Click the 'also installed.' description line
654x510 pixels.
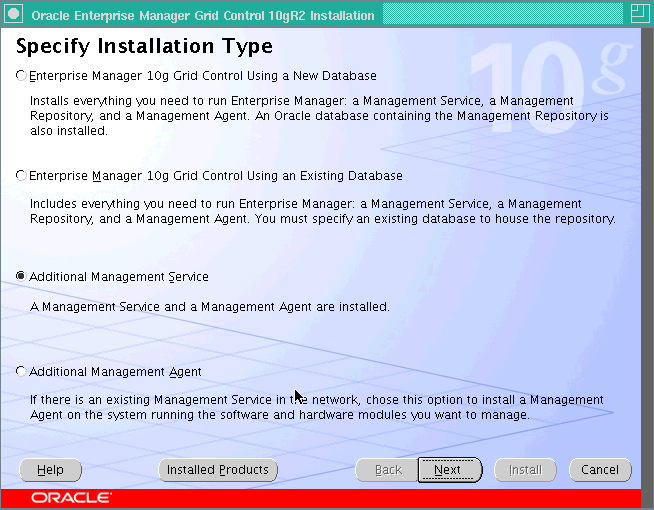coord(69,131)
